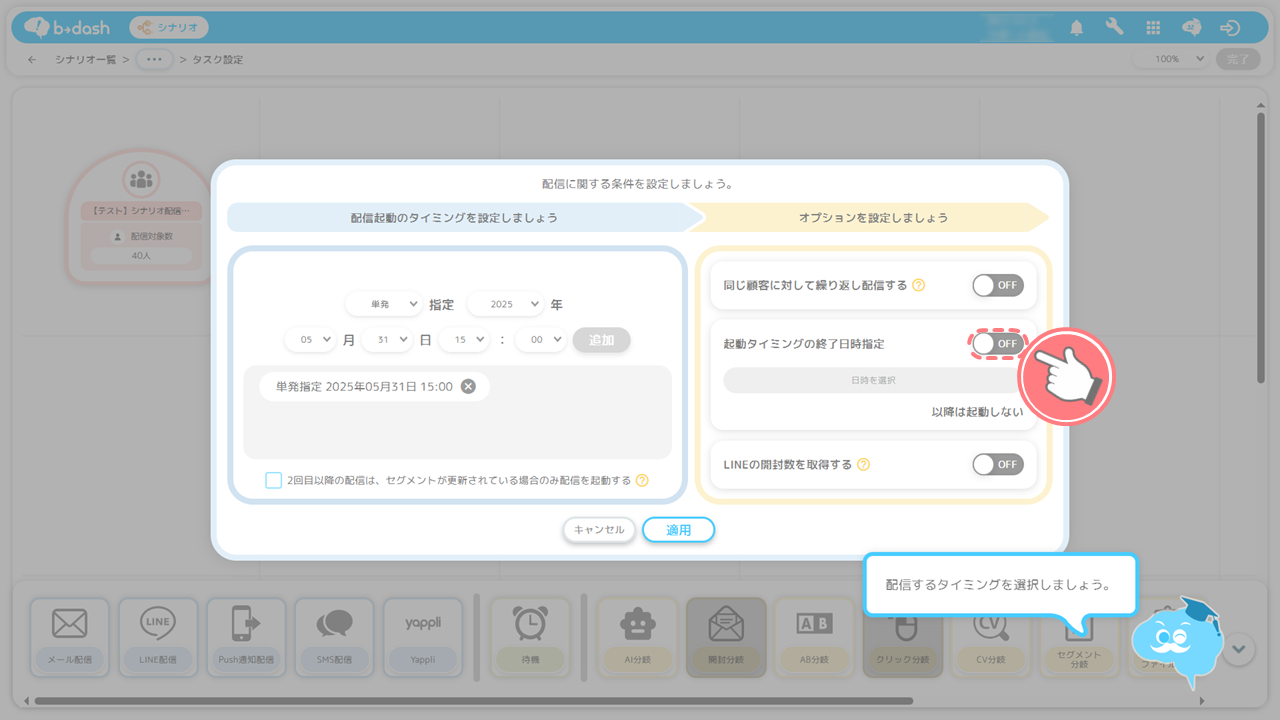Select the Push通知配信 task icon
This screenshot has width=1280, height=720.
coord(246,636)
